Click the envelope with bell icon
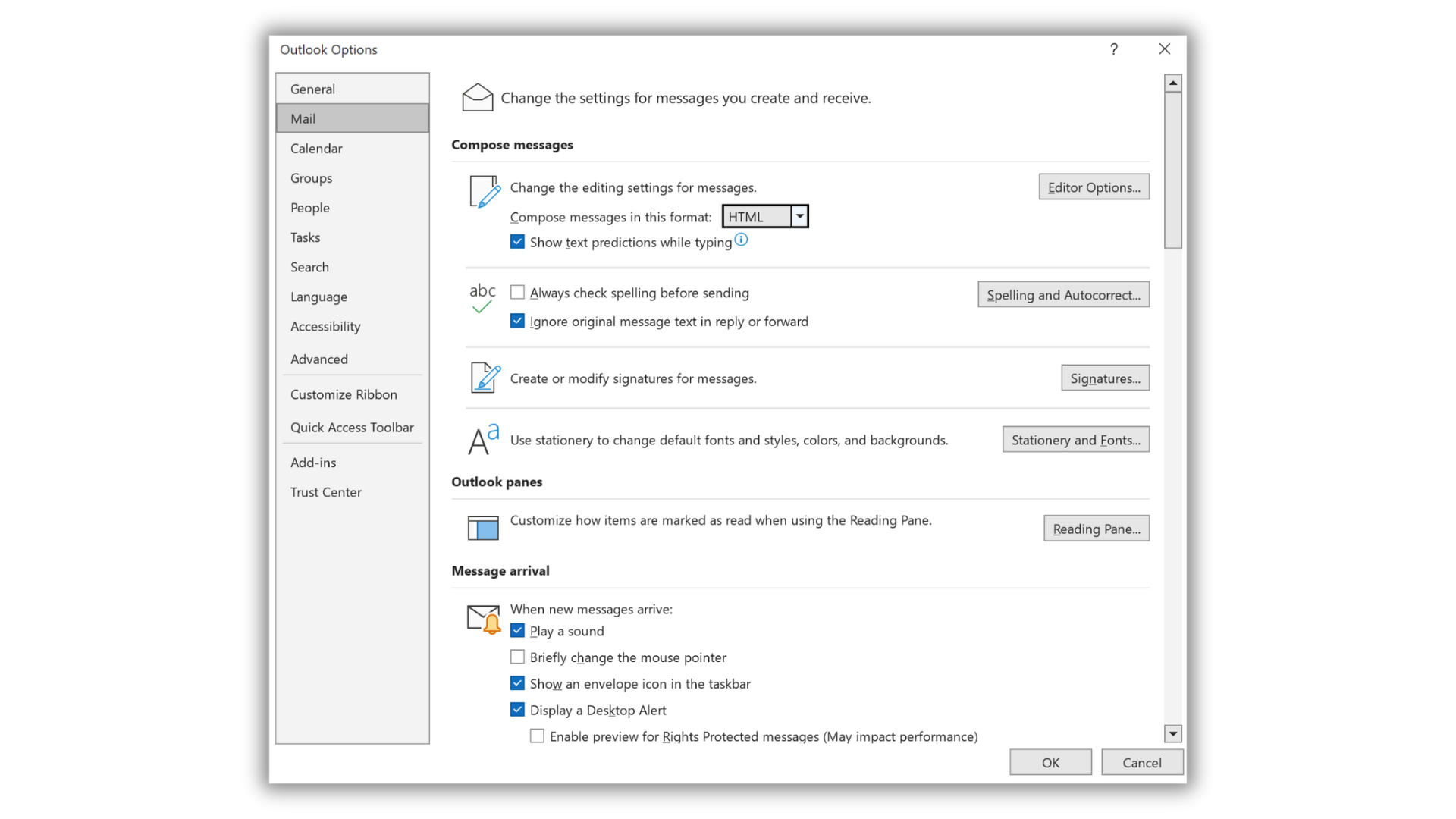This screenshot has height=819, width=1456. [484, 619]
